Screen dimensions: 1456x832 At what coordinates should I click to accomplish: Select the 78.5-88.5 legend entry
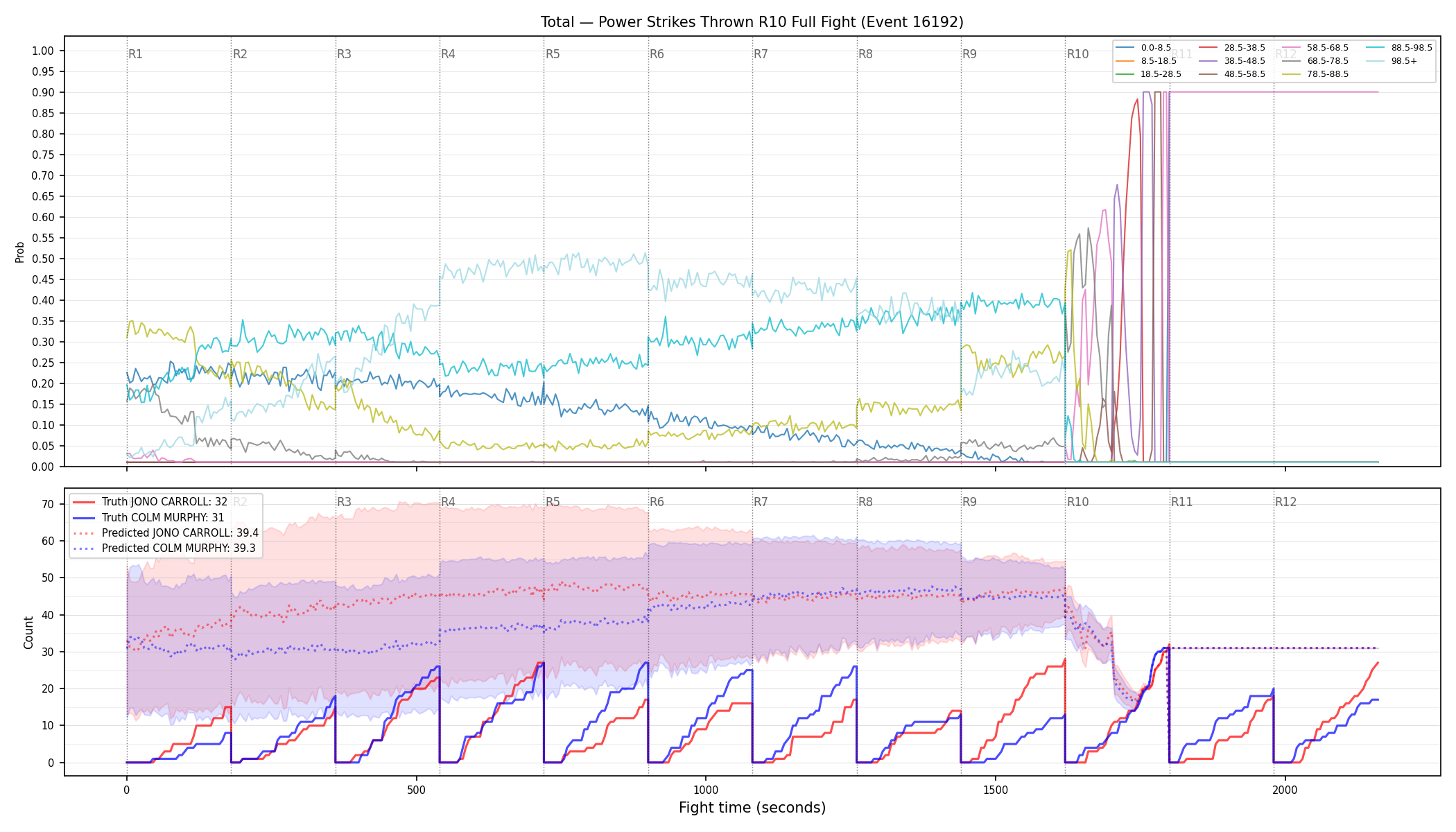[x=1315, y=74]
